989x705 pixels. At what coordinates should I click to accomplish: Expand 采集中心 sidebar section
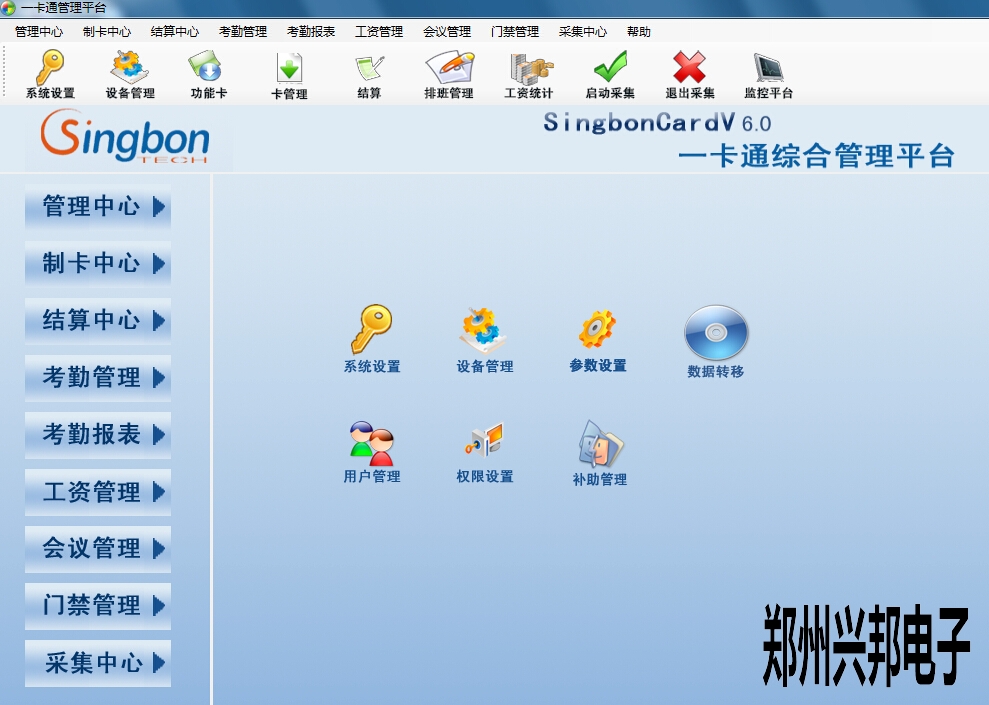tap(98, 663)
